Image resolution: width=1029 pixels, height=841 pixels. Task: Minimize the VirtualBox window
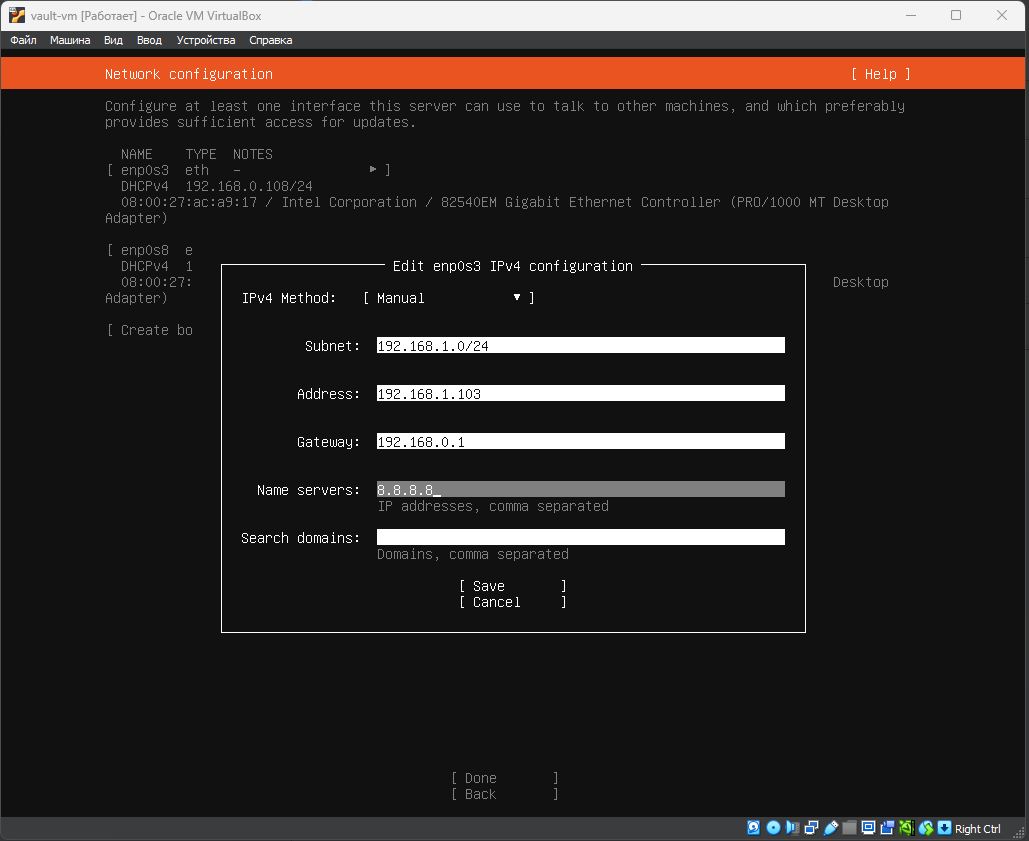pyautogui.click(x=911, y=15)
